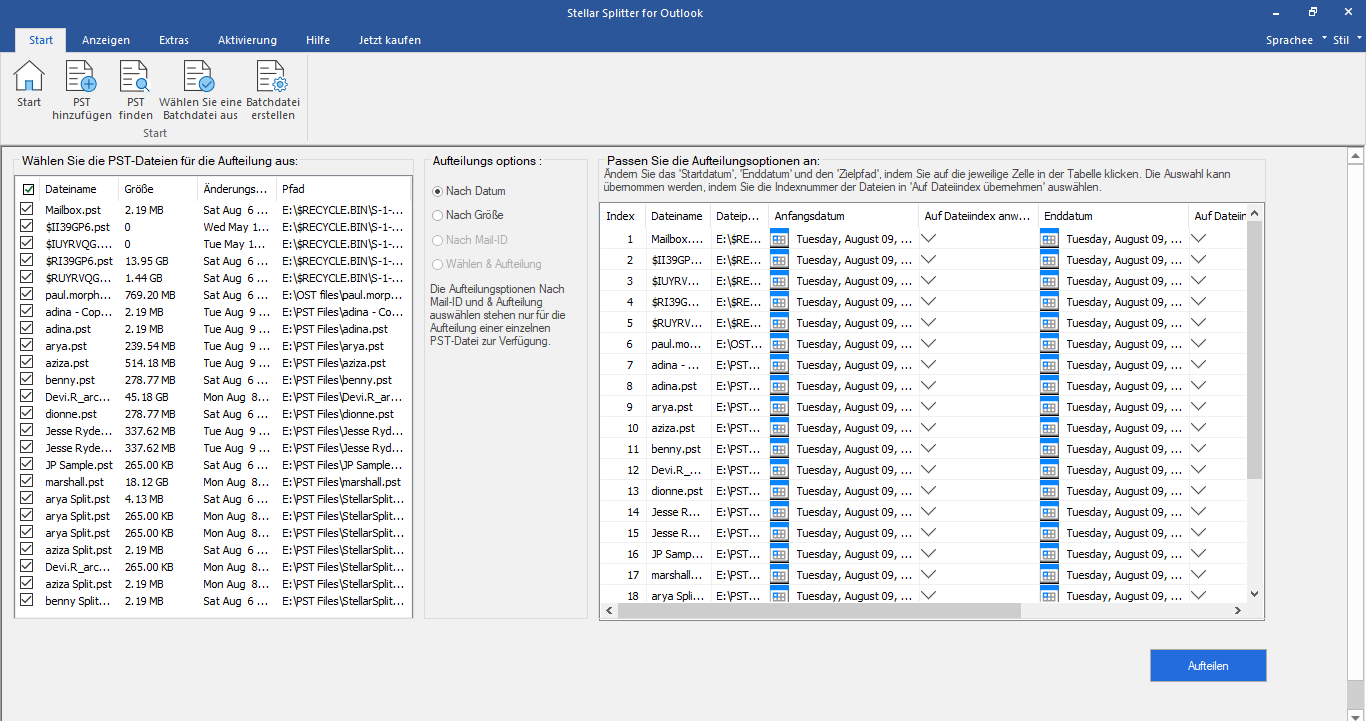
Task: Click Wählen Sie eine Batchdatei aus icon
Action: pyautogui.click(x=200, y=77)
